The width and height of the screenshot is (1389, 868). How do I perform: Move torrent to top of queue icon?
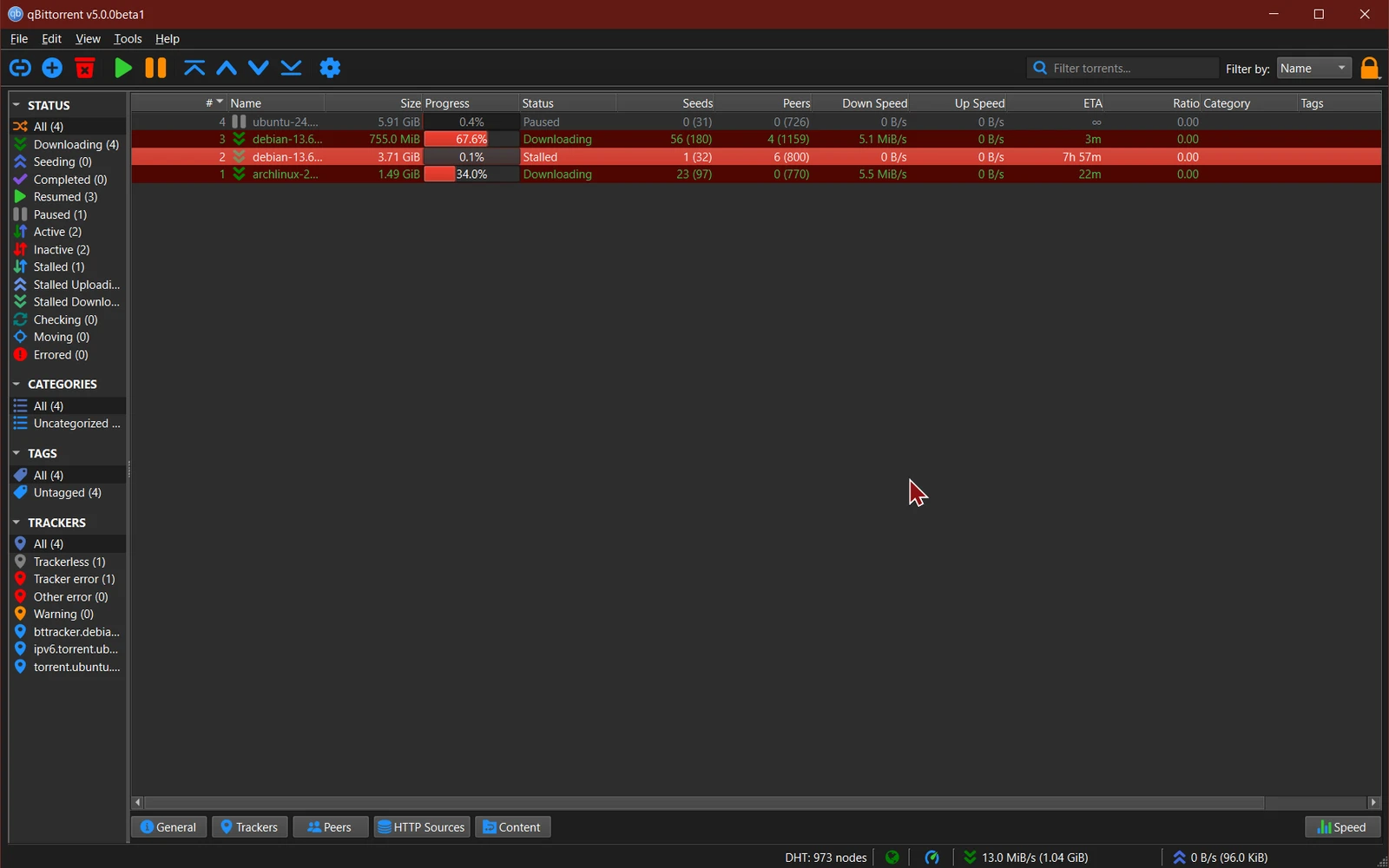(194, 68)
